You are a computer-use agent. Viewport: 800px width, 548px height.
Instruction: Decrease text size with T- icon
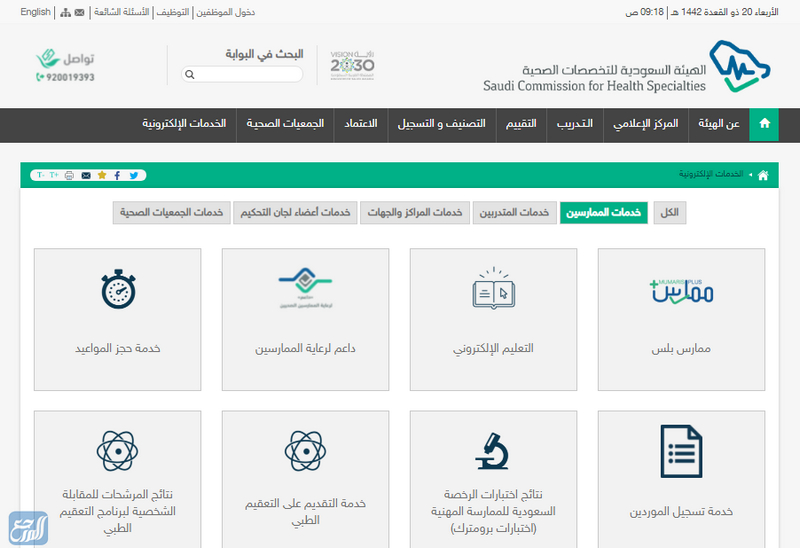[41, 175]
